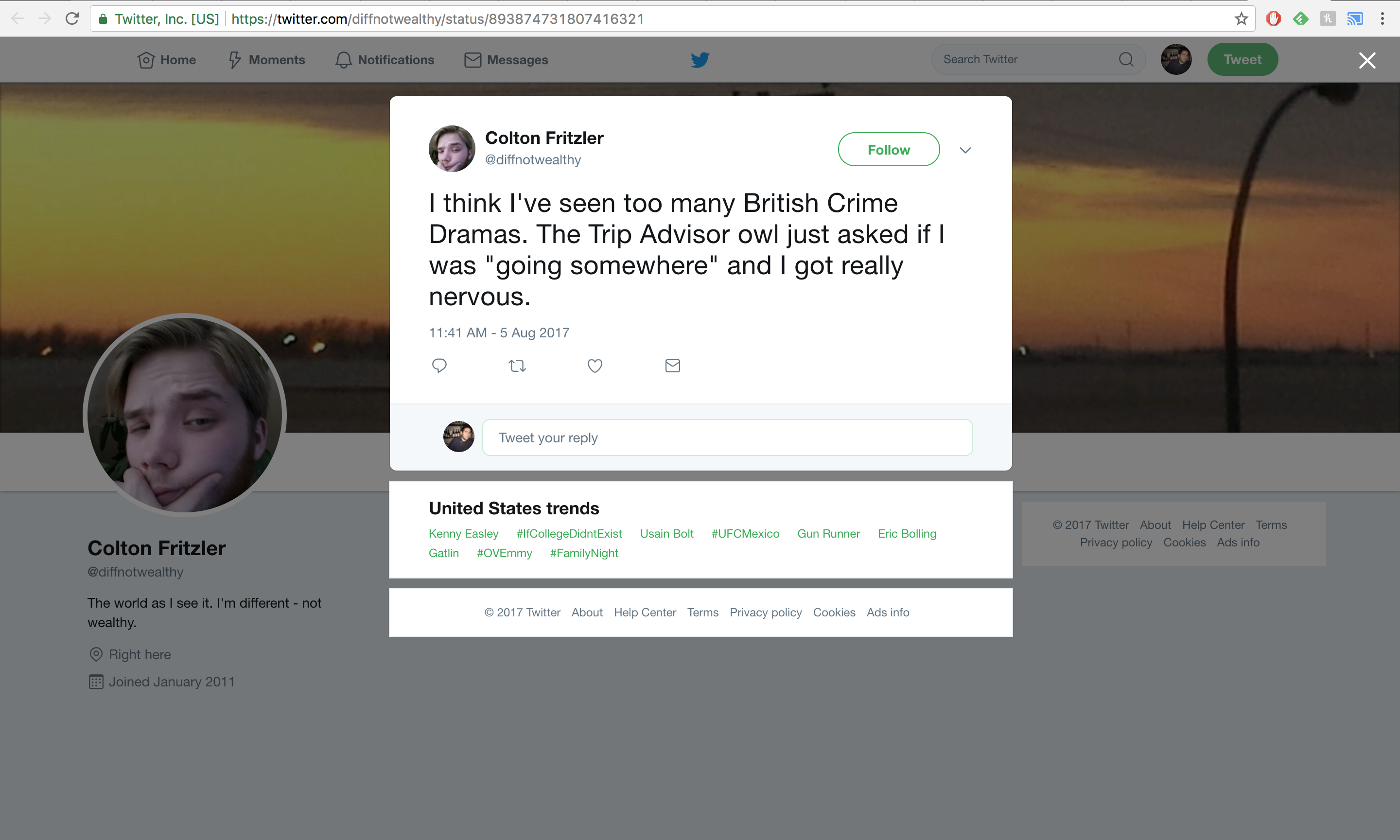The height and width of the screenshot is (840, 1400).
Task: Bookmark this page with star icon
Action: click(x=1241, y=18)
